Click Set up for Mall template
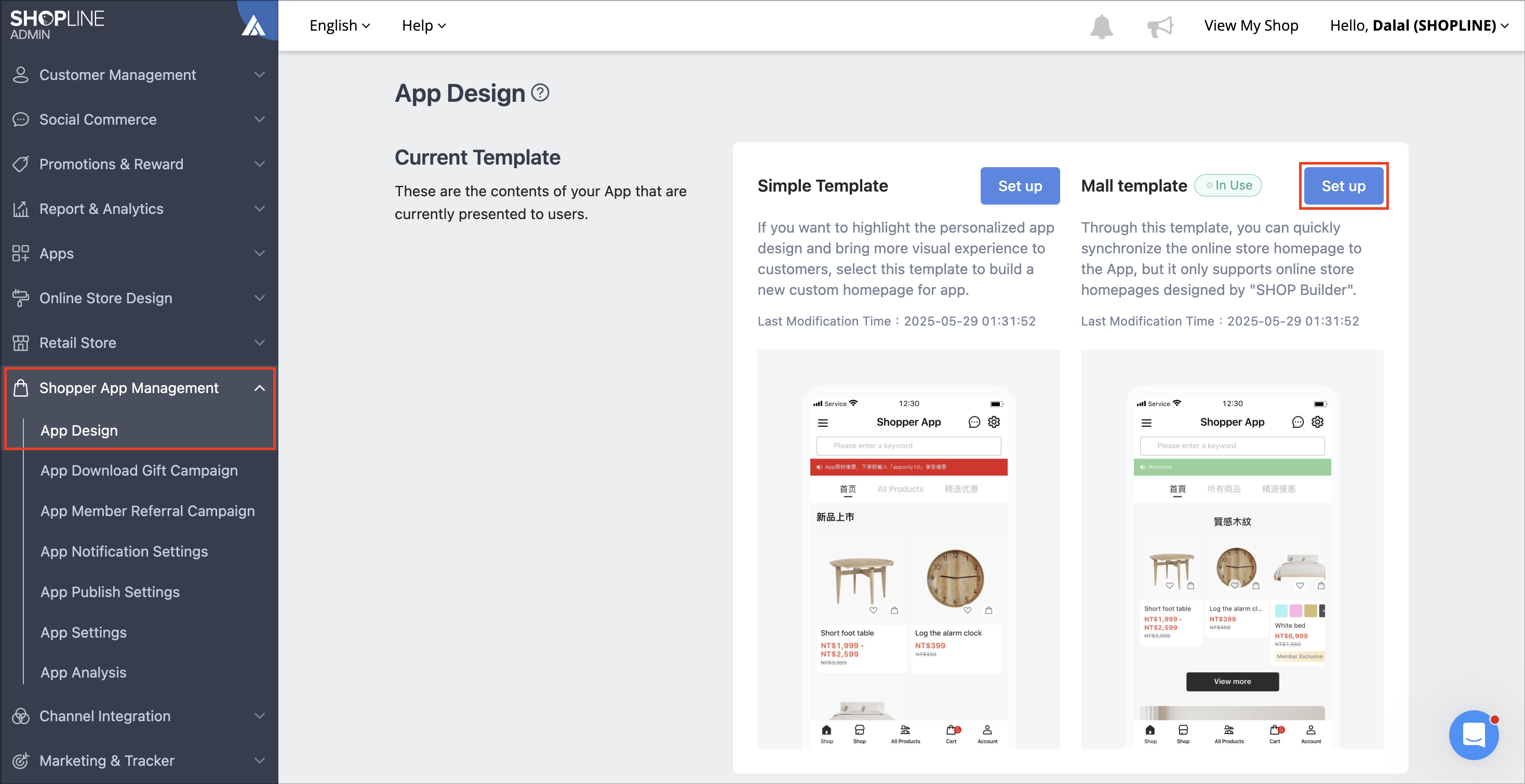 point(1343,186)
